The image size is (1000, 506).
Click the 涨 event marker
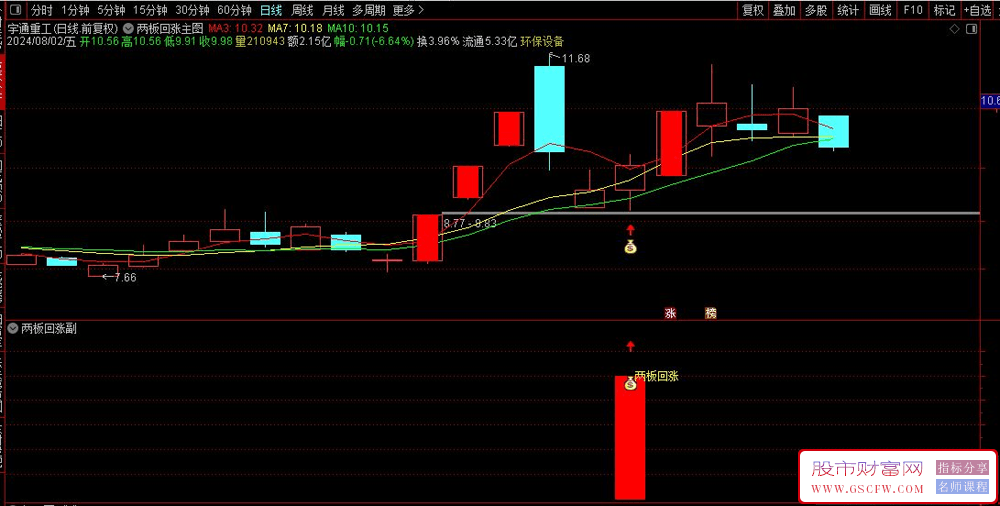tap(670, 313)
